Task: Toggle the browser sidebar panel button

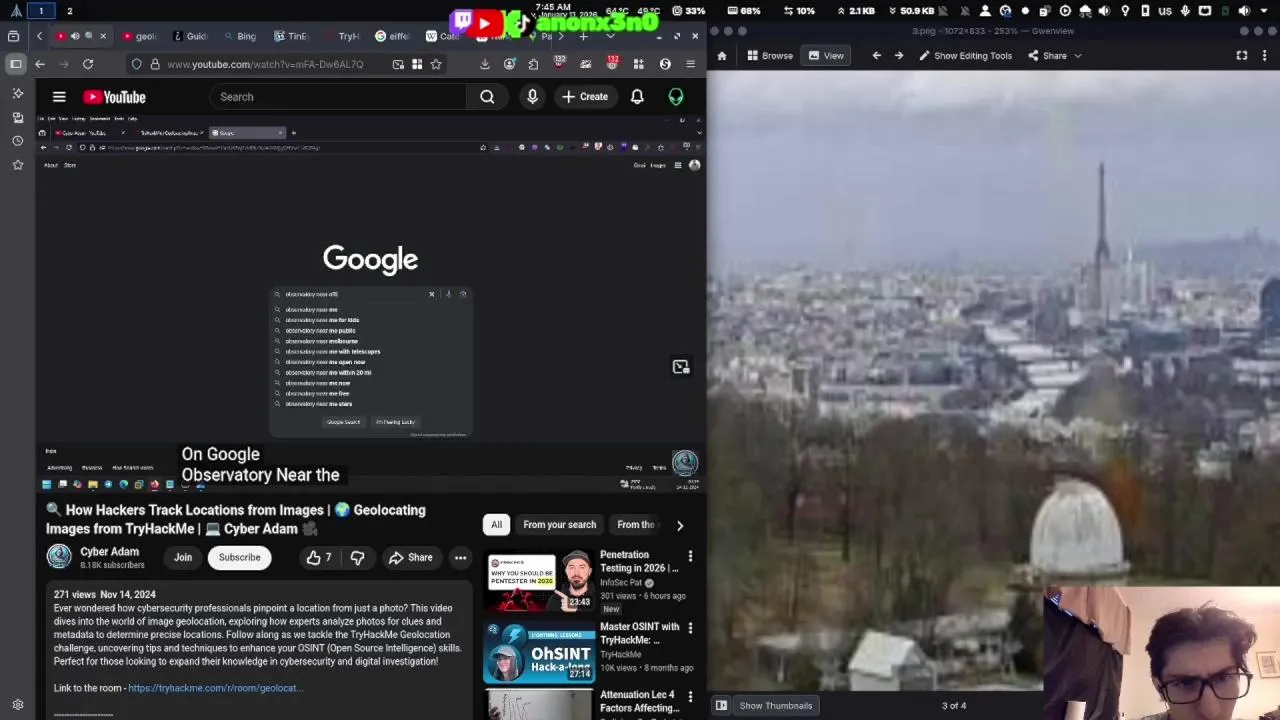Action: pyautogui.click(x=16, y=64)
